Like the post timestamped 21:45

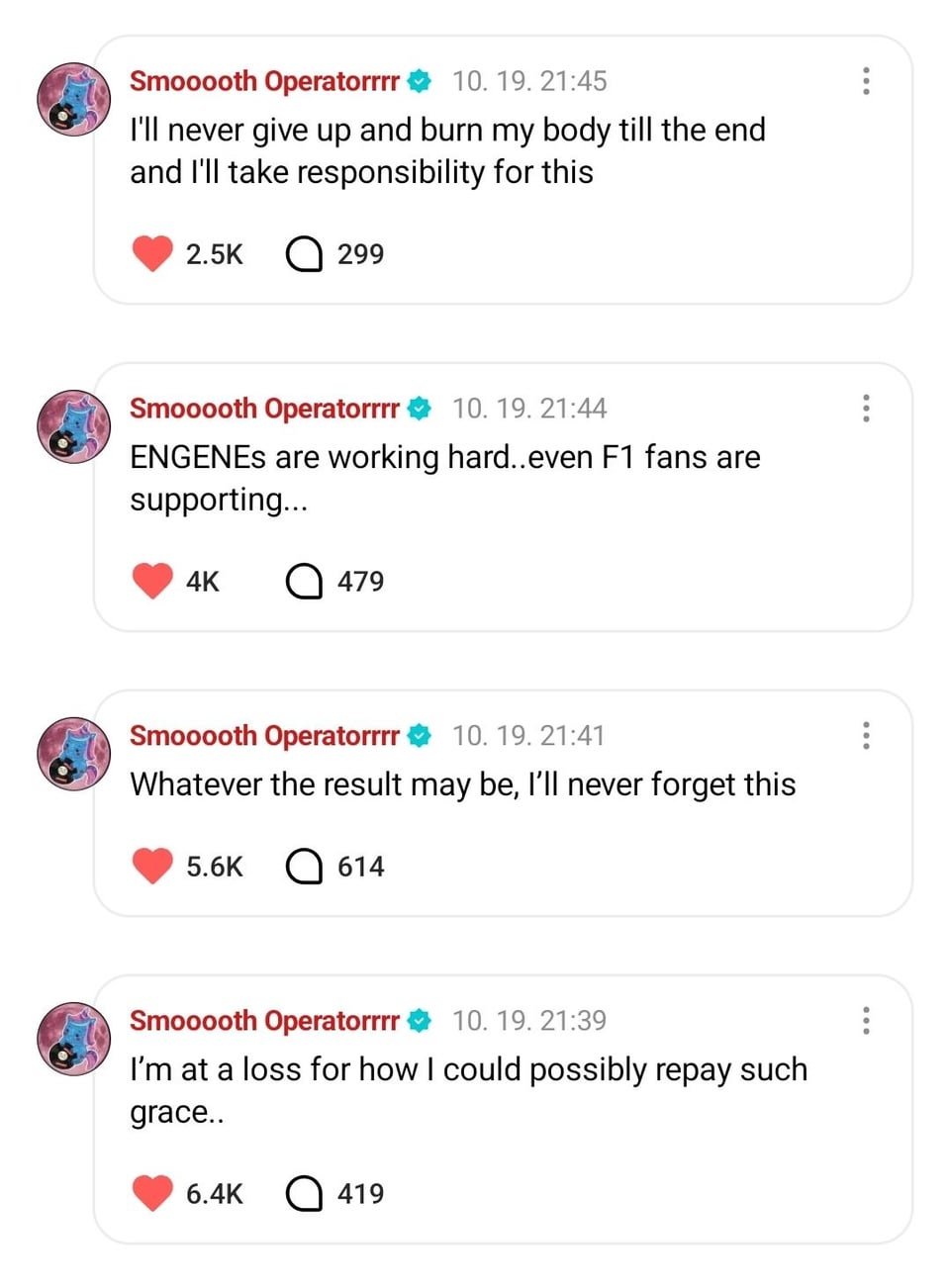tap(152, 253)
